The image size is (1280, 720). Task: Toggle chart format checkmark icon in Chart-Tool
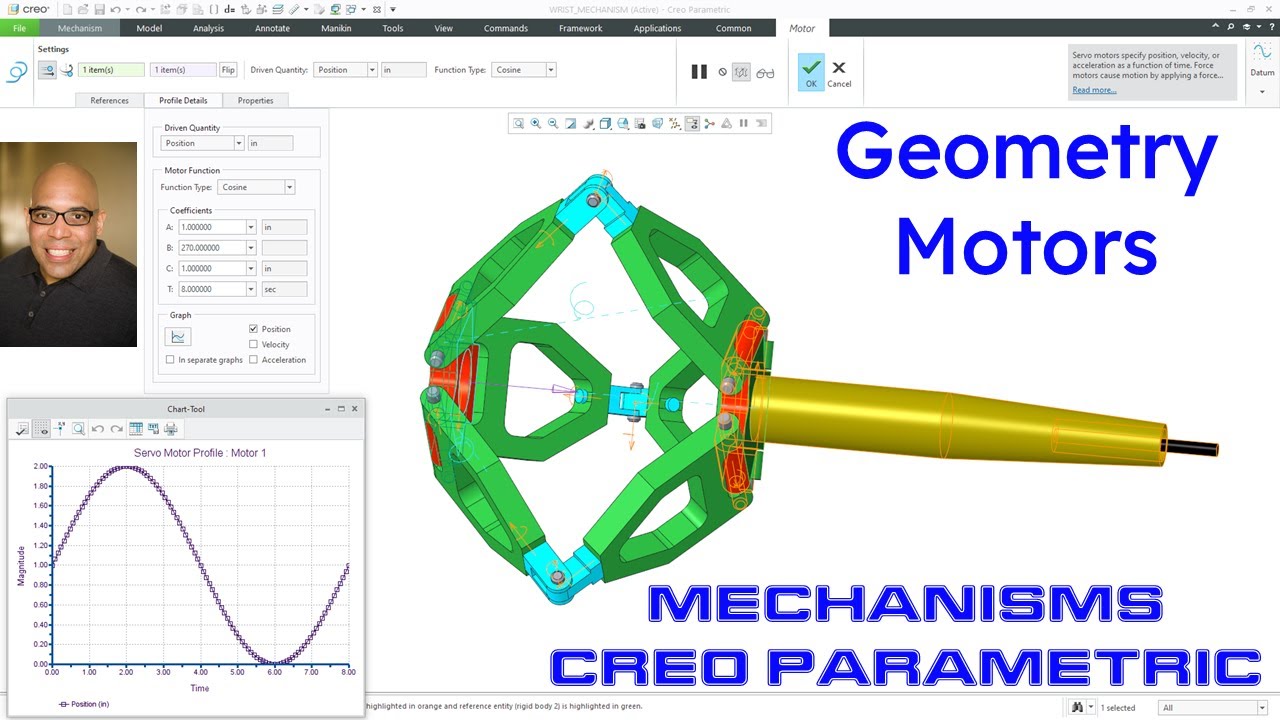point(22,429)
